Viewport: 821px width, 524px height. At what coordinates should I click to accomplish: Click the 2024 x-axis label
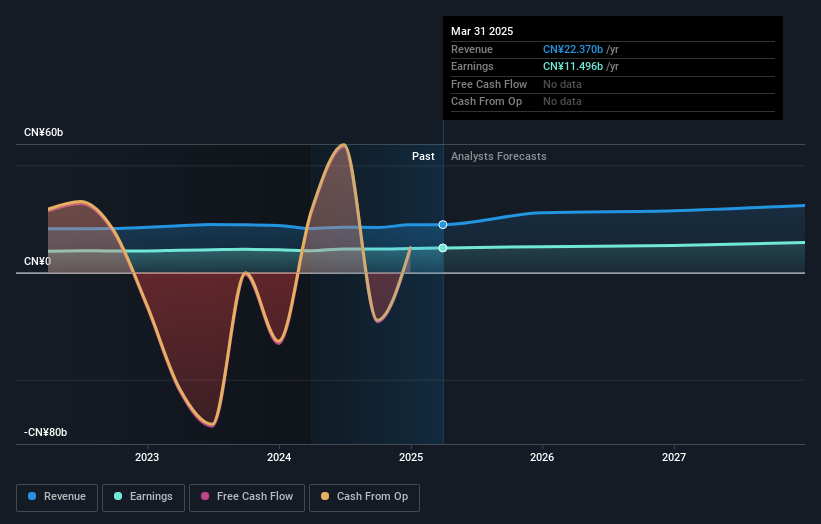(x=279, y=457)
